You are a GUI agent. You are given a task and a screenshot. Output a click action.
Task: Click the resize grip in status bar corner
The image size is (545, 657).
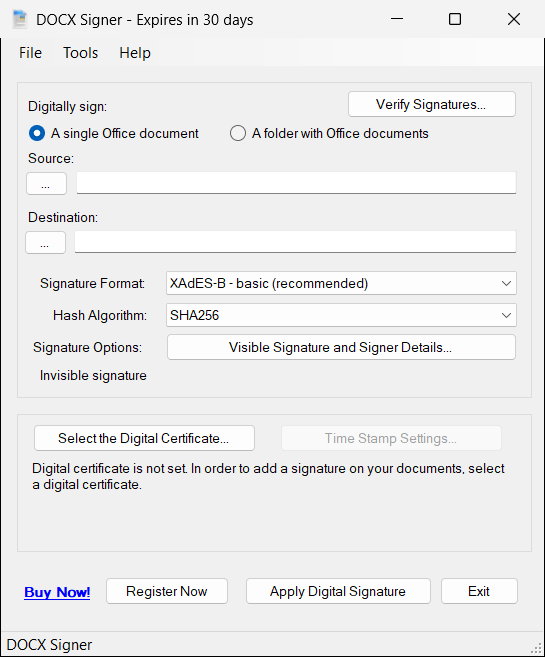coord(536,648)
